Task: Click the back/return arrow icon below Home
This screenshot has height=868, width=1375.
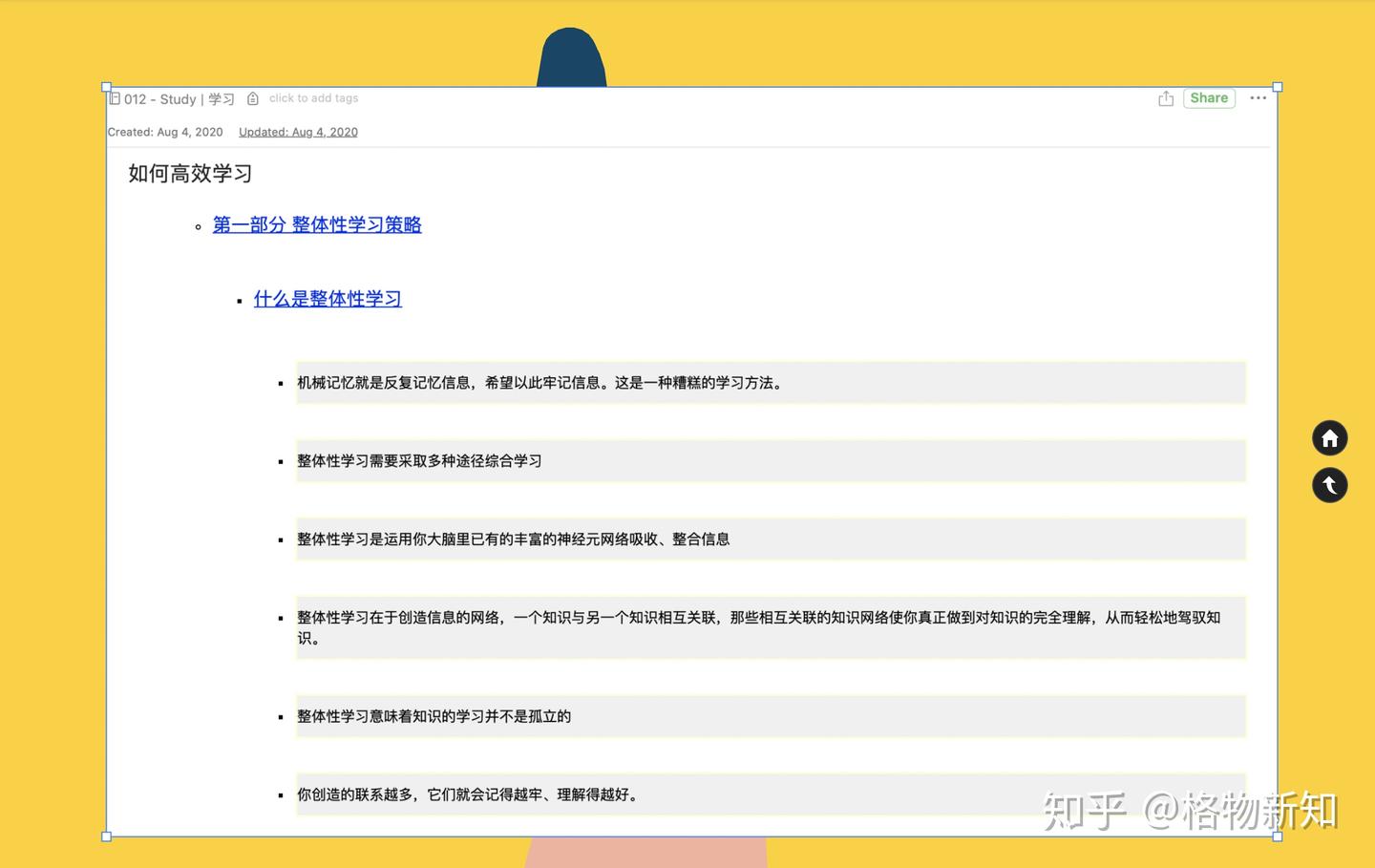Action: [1329, 485]
